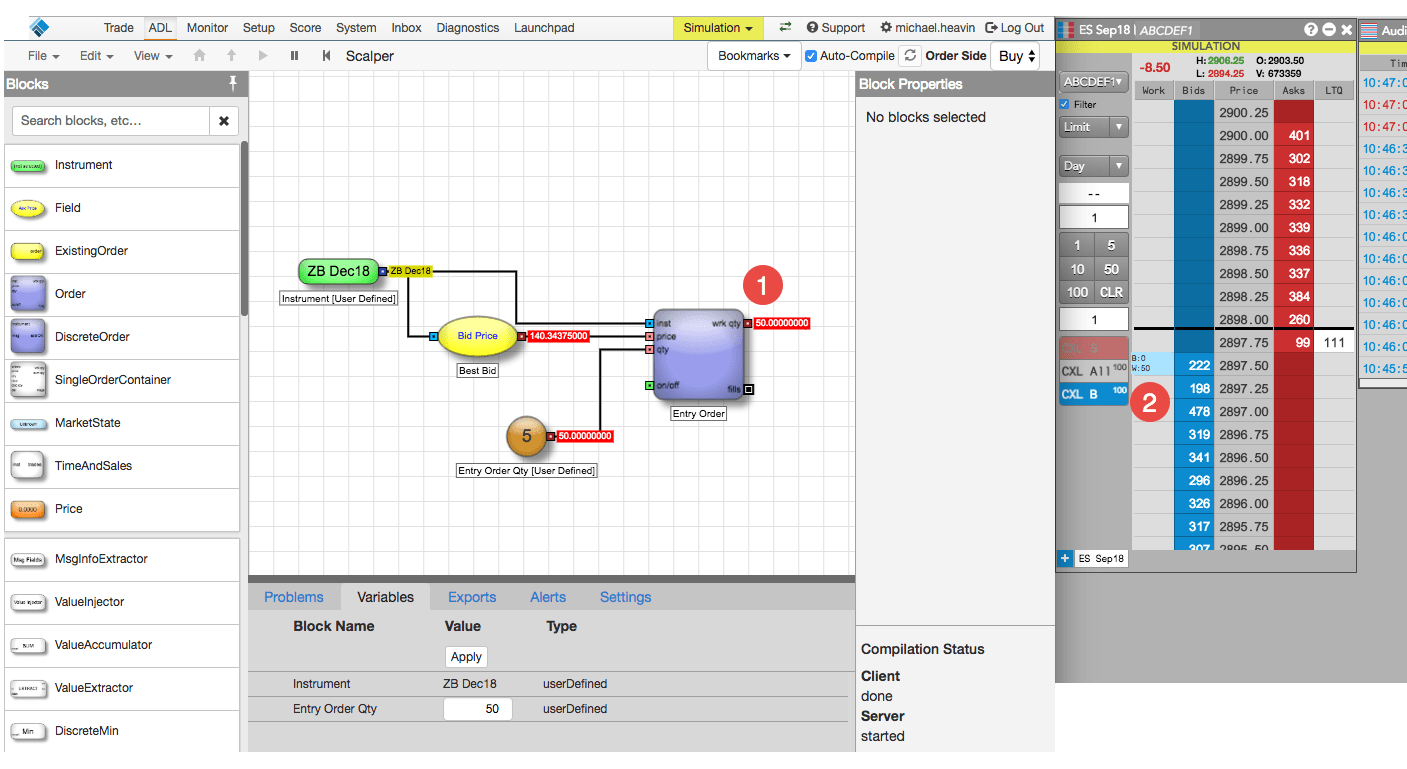Select the ValueExtractor block icon
Image resolution: width=1407 pixels, height=769 pixels.
click(x=28, y=688)
